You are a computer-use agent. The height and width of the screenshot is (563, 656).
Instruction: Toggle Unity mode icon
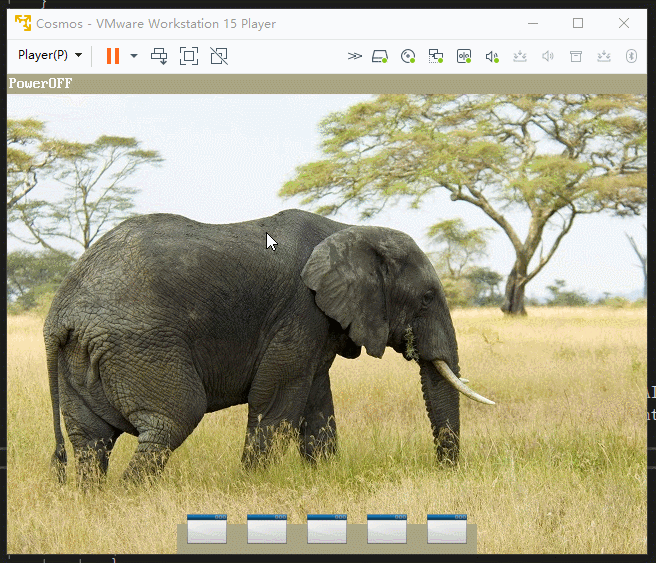click(219, 56)
